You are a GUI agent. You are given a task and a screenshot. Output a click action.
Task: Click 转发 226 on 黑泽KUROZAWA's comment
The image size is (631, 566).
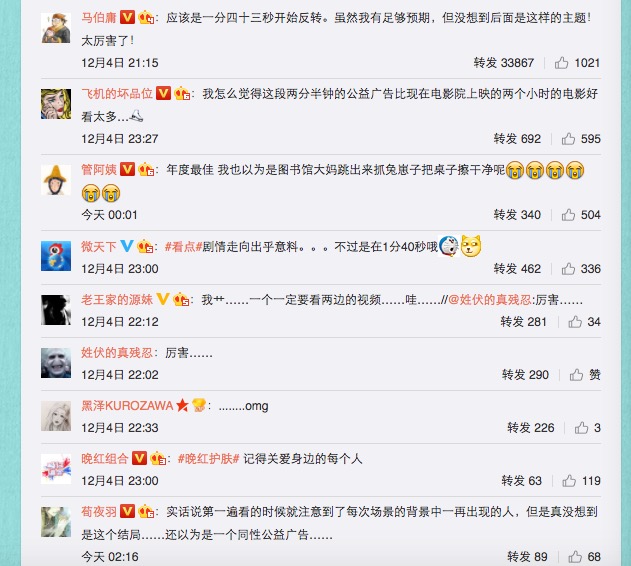pyautogui.click(x=531, y=428)
